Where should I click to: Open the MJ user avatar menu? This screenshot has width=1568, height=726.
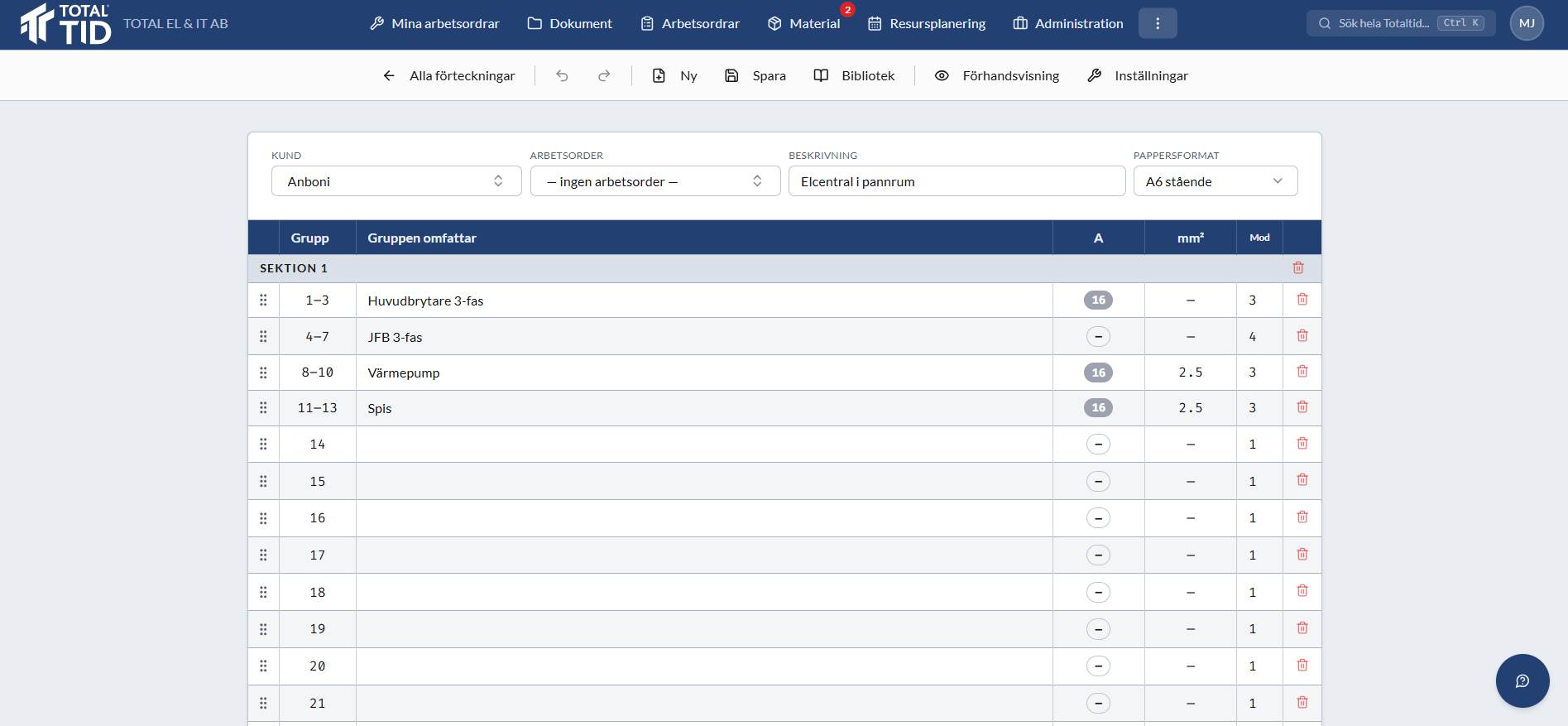point(1527,23)
